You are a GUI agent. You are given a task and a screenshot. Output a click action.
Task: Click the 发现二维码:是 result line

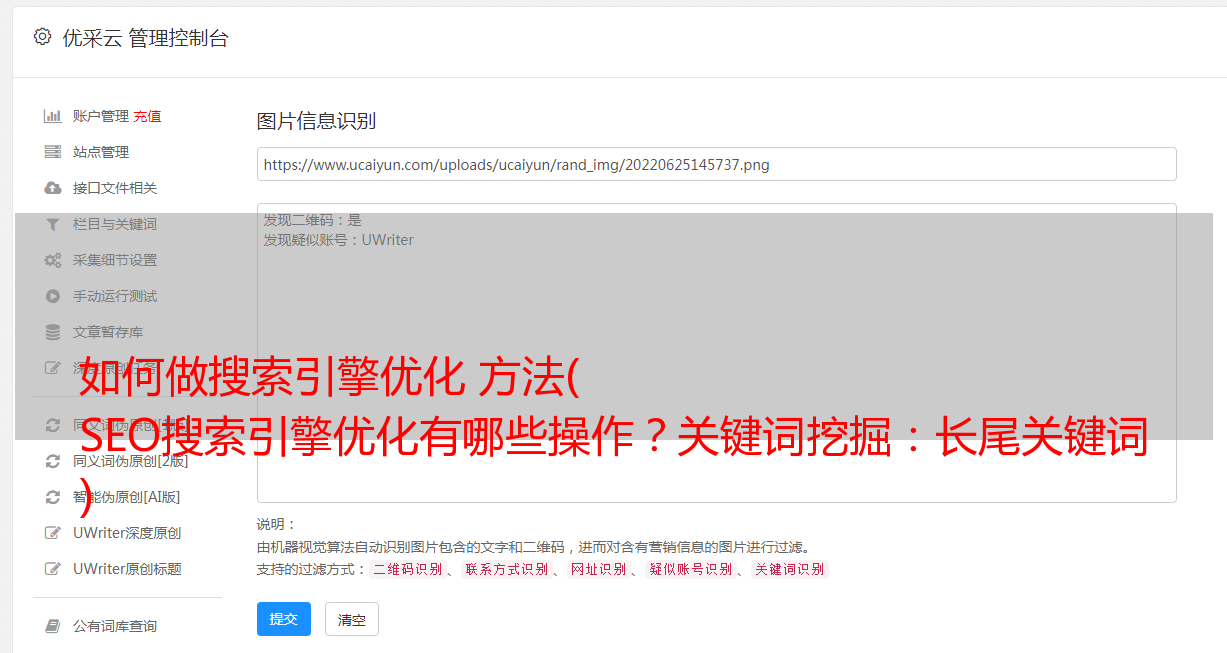313,220
